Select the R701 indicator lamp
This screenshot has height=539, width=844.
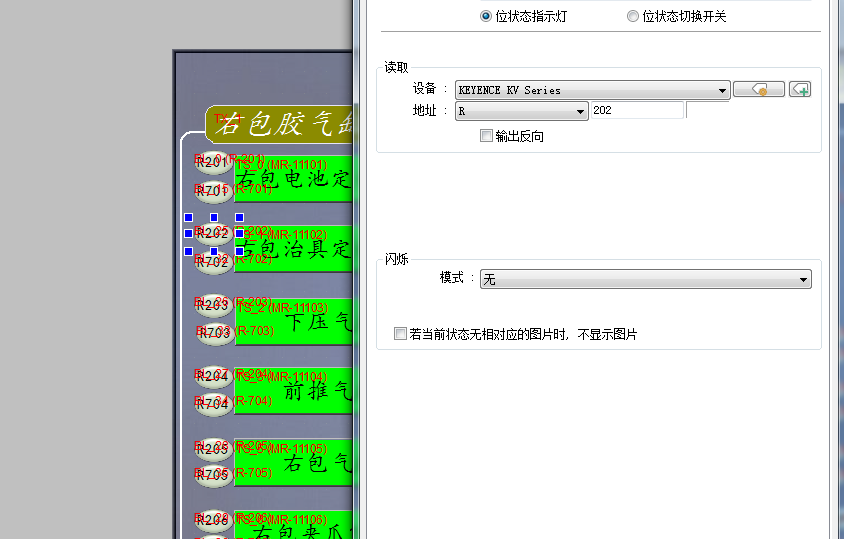tap(213, 190)
